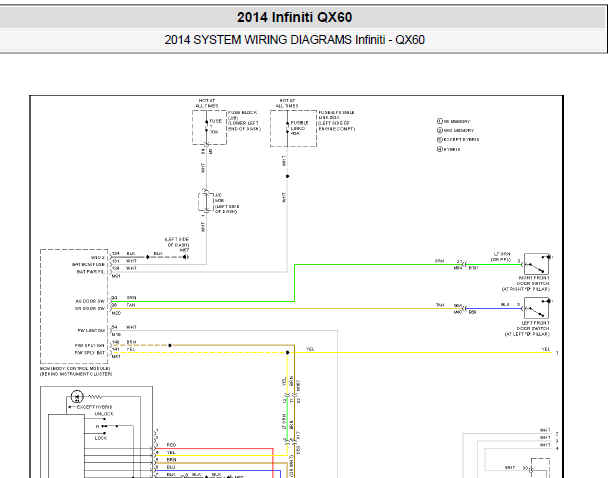608x478 pixels.
Task: Click the "BCM (BODY CONTROL MODULE)" caption
Action: pyautogui.click(x=75, y=368)
